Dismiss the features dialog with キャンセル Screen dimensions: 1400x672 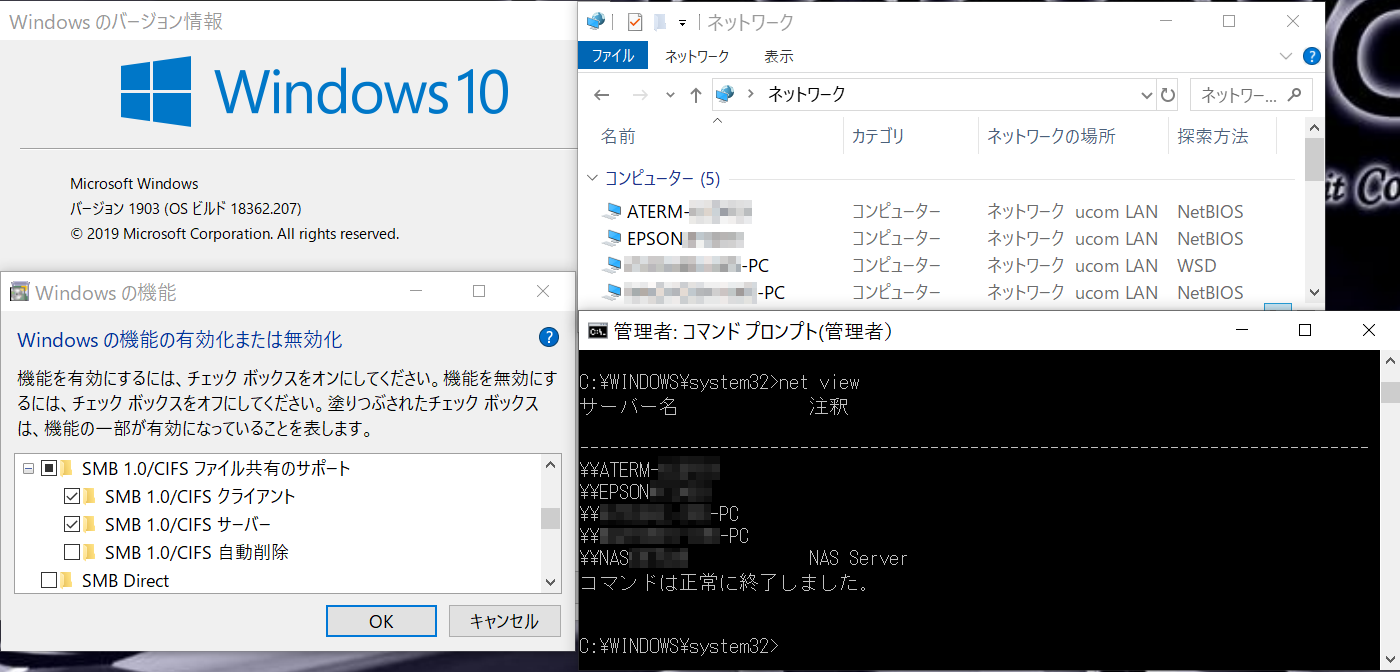click(x=504, y=621)
